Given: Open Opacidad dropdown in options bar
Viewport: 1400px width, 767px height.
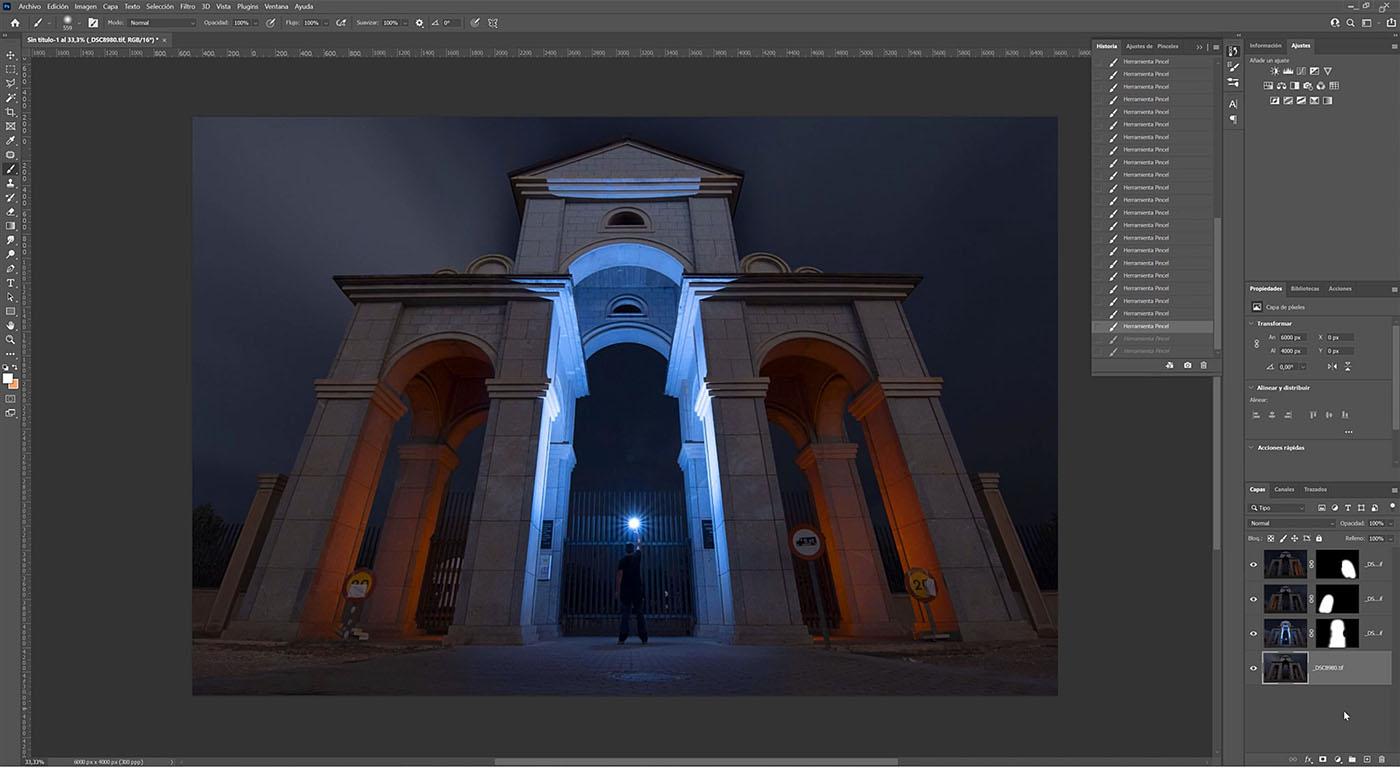Looking at the screenshot, I should pos(256,22).
